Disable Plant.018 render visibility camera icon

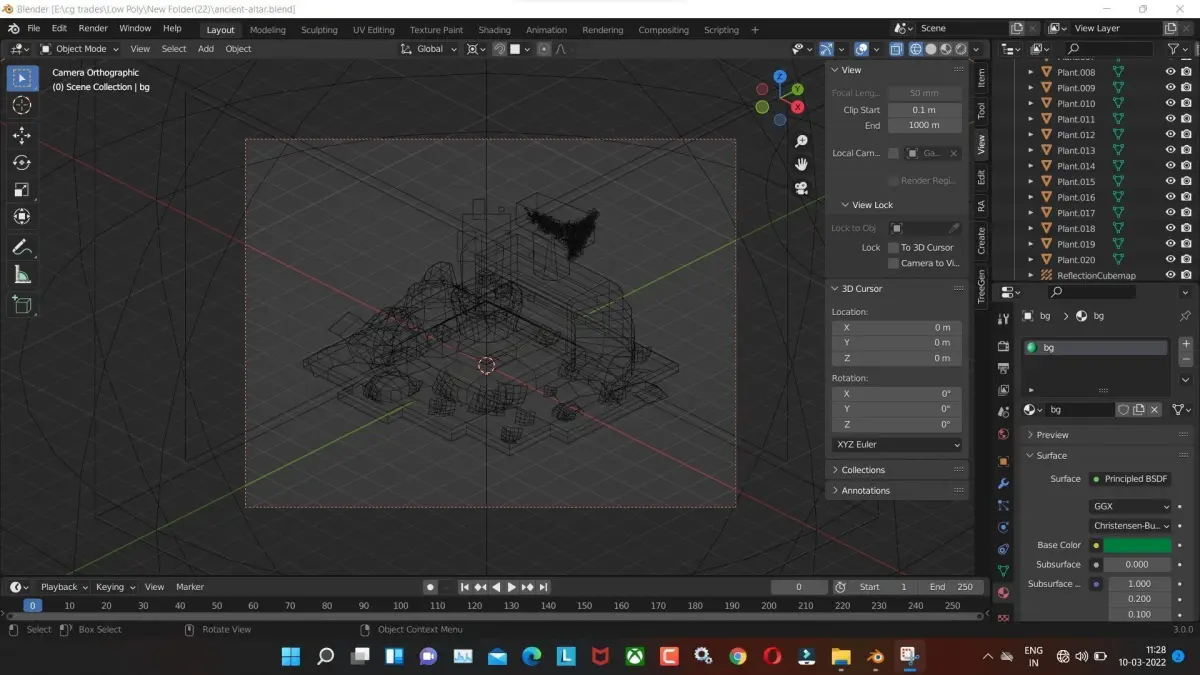tap(1186, 228)
